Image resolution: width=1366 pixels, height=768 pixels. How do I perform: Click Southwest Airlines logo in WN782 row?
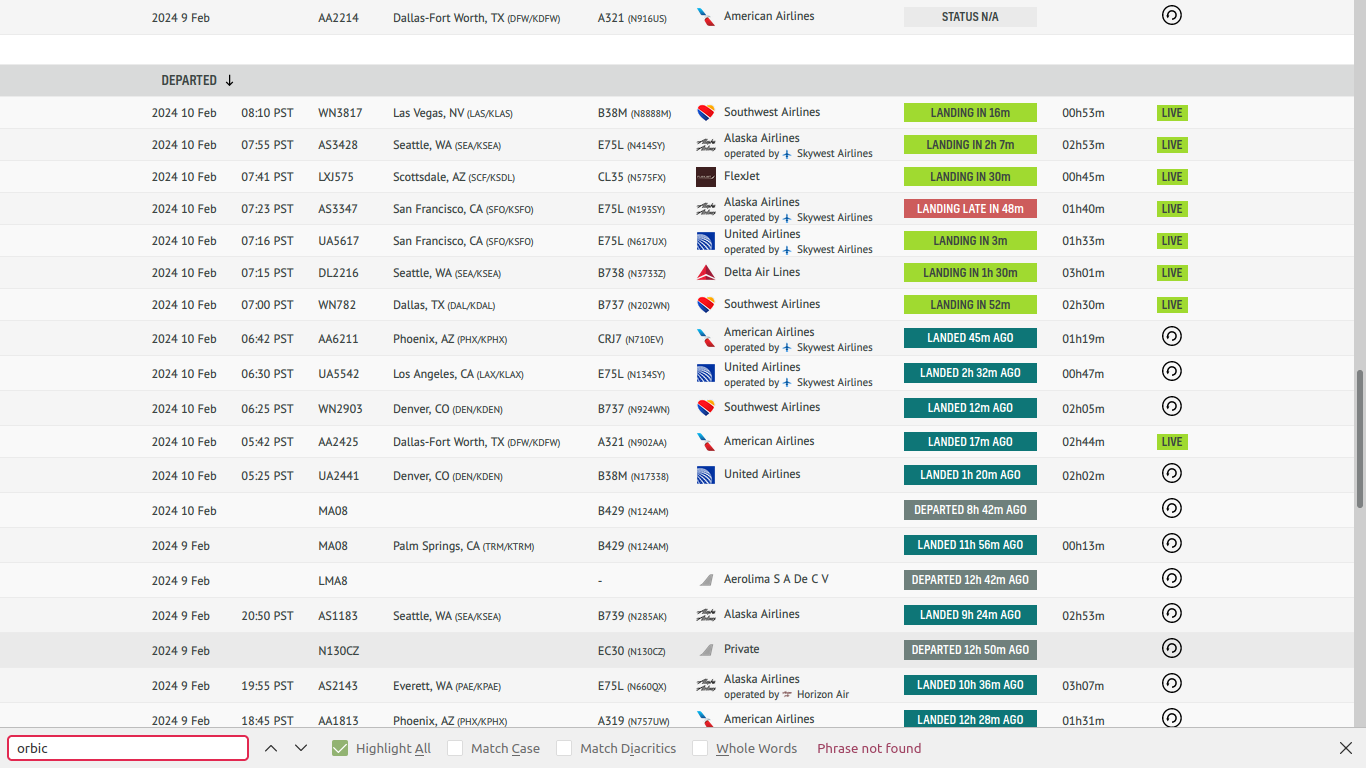point(706,305)
